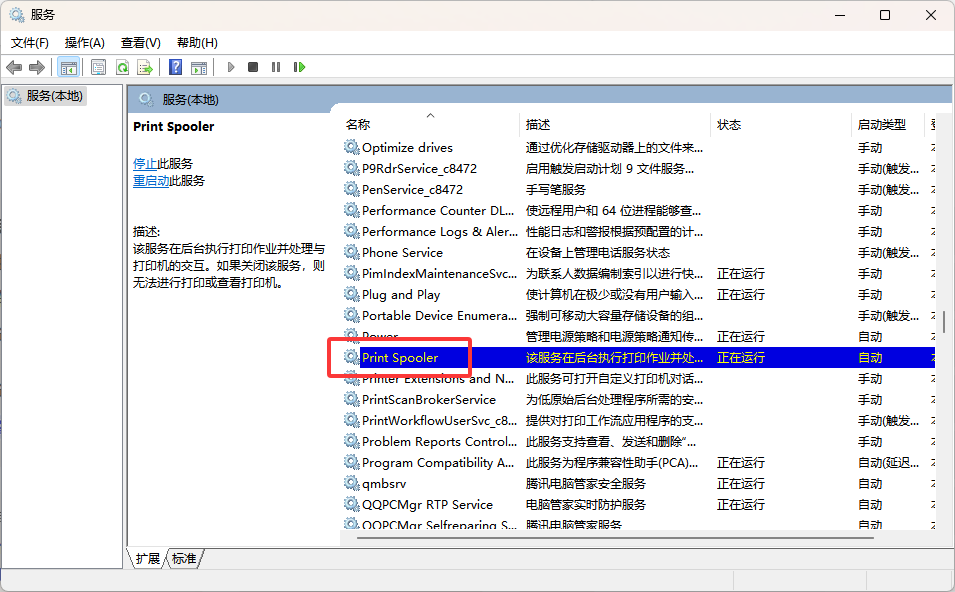
Task: Click the Pause Service toolbar icon
Action: (x=276, y=67)
